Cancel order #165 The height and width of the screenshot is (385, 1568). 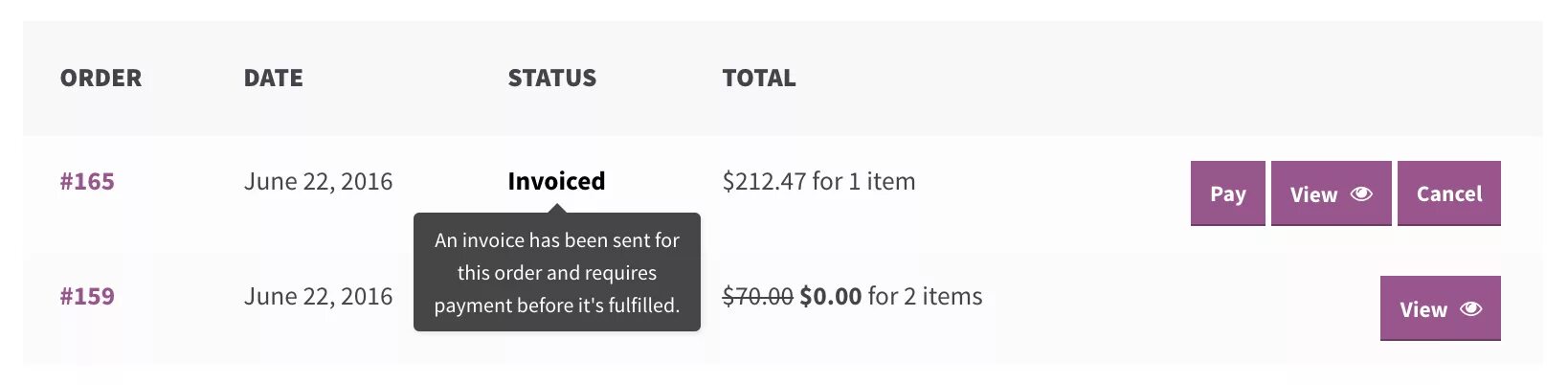click(1448, 193)
